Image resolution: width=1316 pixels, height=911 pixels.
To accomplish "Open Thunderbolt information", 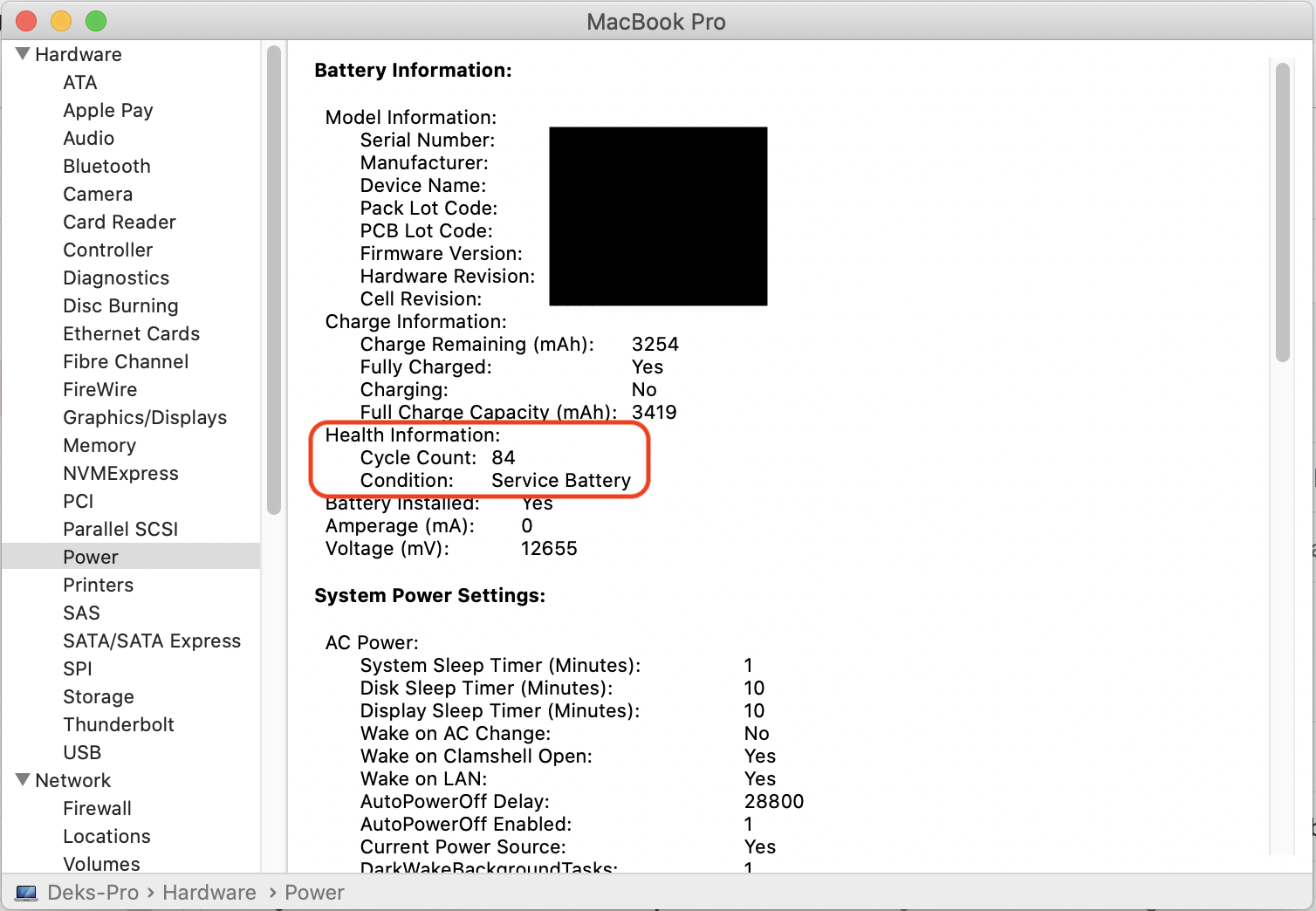I will click(x=119, y=724).
